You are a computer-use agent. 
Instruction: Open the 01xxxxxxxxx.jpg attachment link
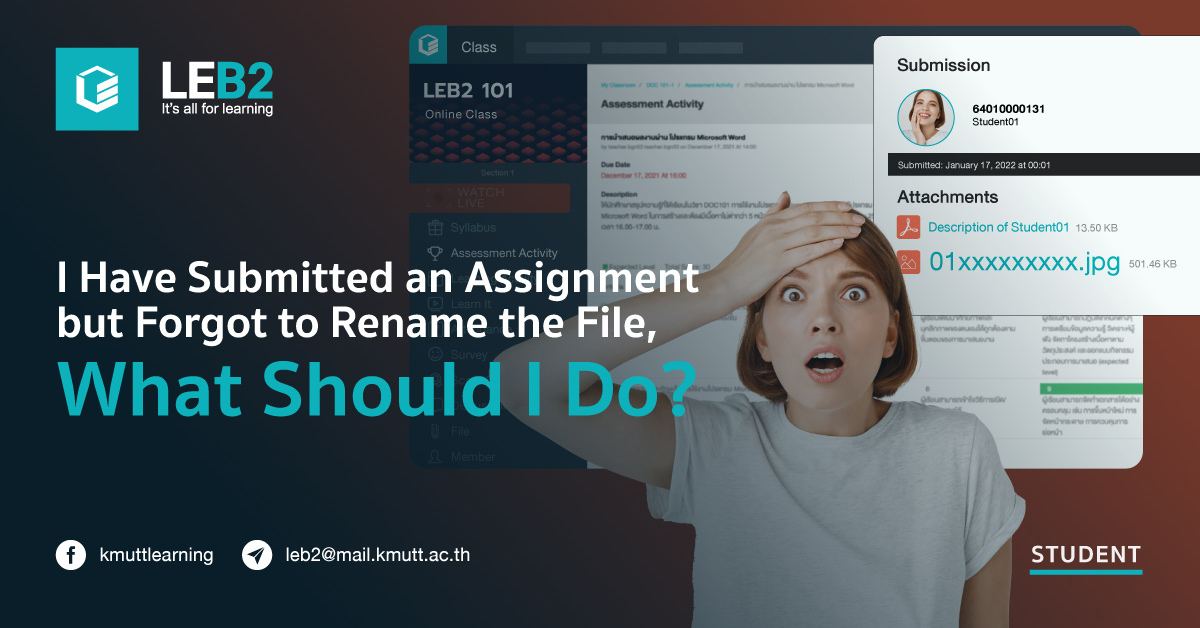click(1025, 263)
